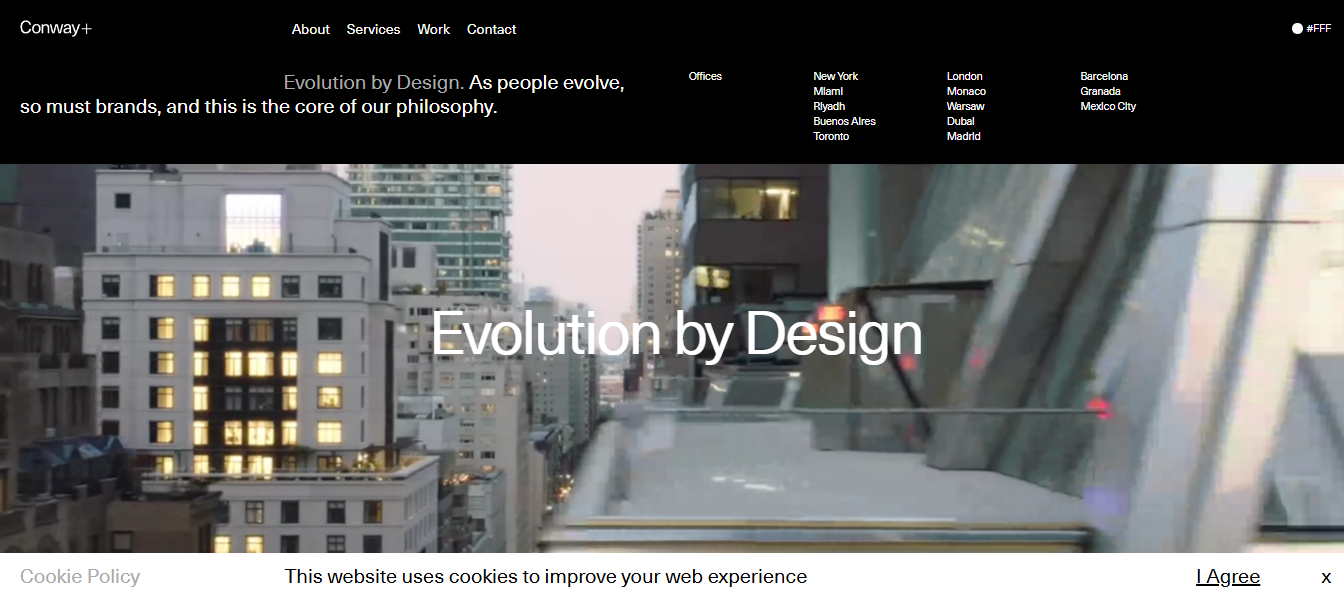Open the Services menu item
Viewport: 1344px width, 595px height.
point(373,29)
